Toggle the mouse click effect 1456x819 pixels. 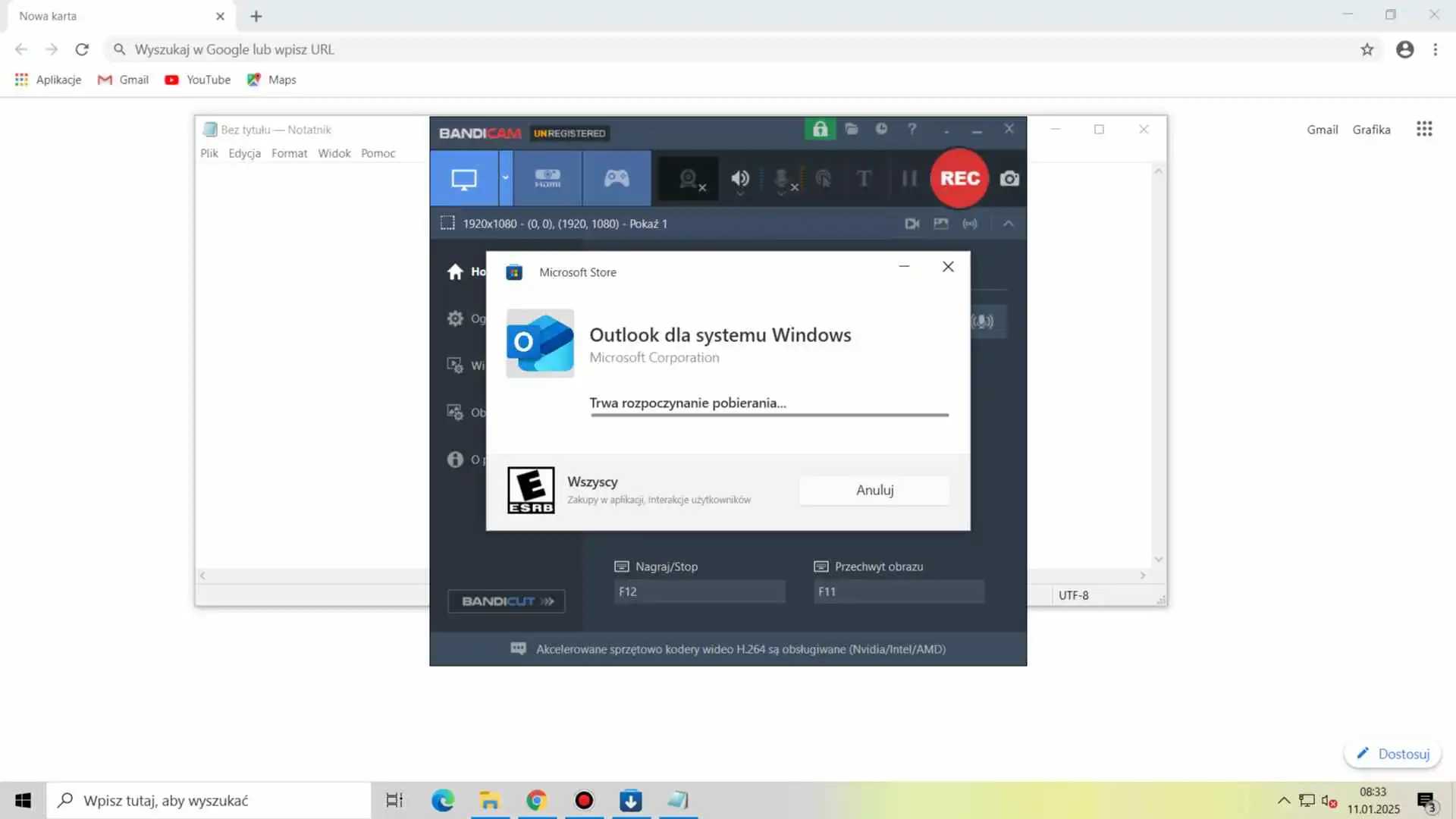[x=823, y=179]
